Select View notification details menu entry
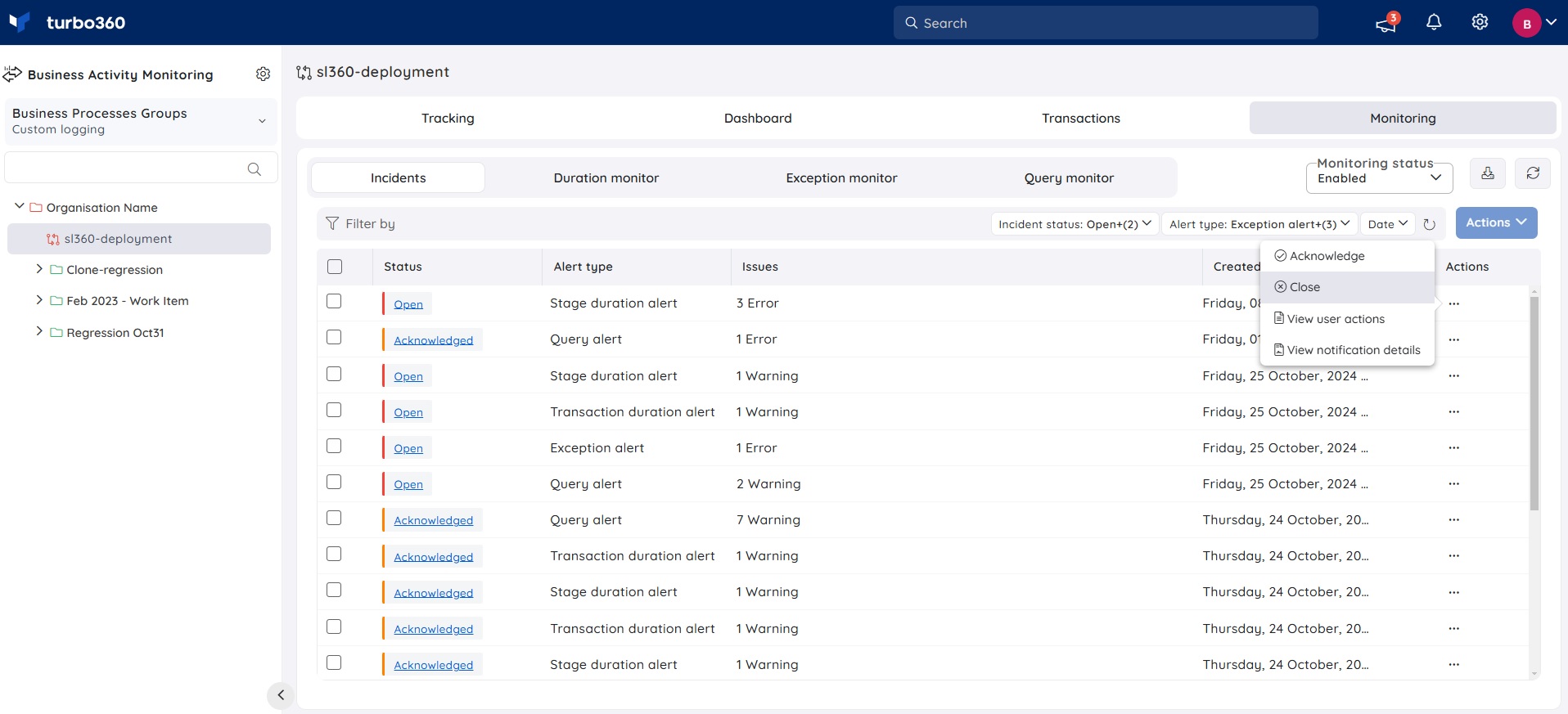This screenshot has width=1568, height=714. coord(1347,350)
